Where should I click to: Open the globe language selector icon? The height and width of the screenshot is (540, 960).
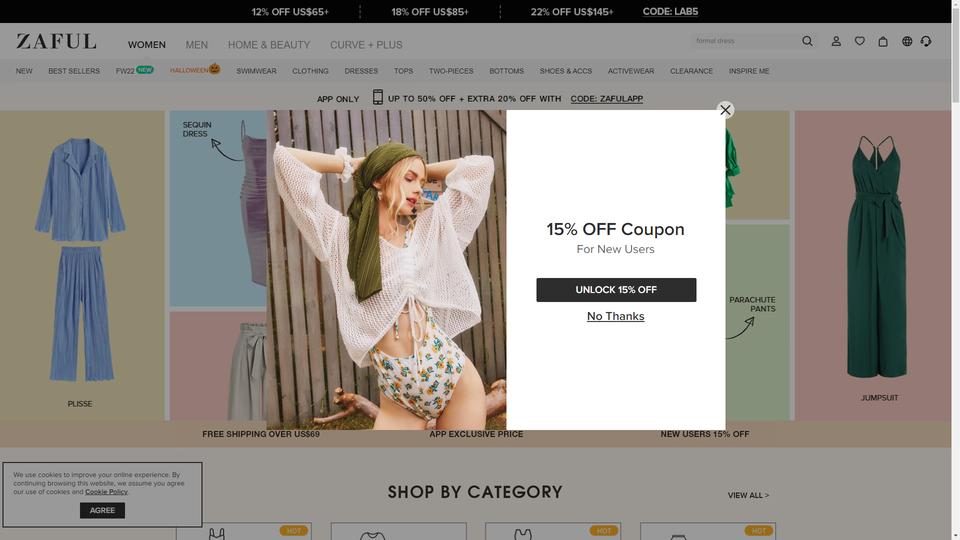(x=907, y=41)
